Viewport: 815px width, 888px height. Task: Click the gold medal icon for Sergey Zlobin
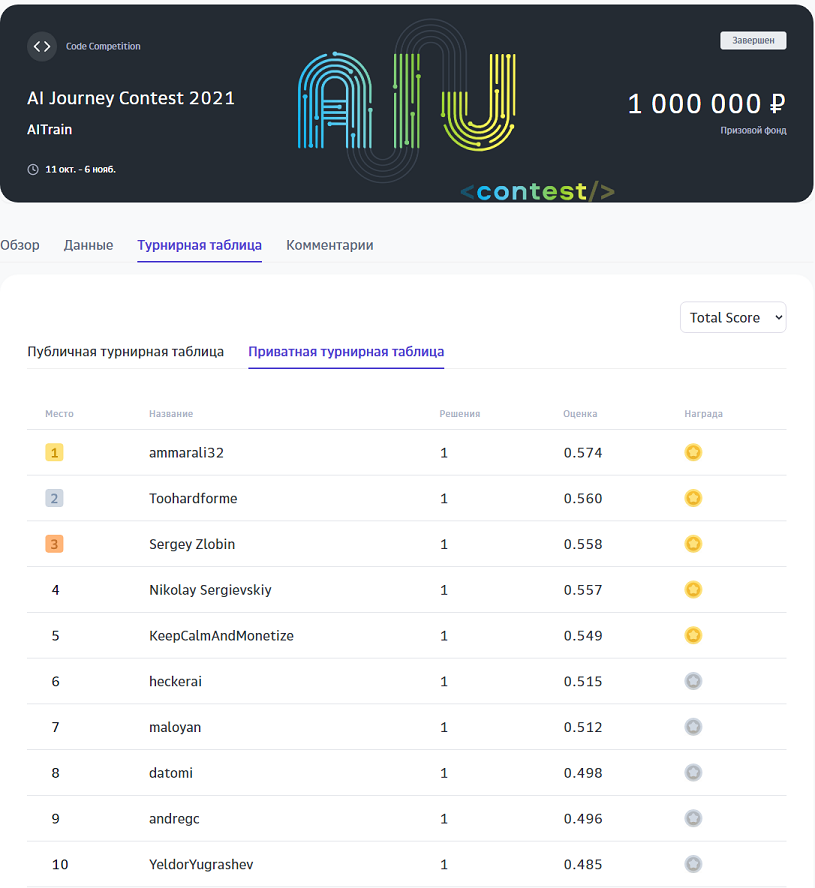coord(693,544)
